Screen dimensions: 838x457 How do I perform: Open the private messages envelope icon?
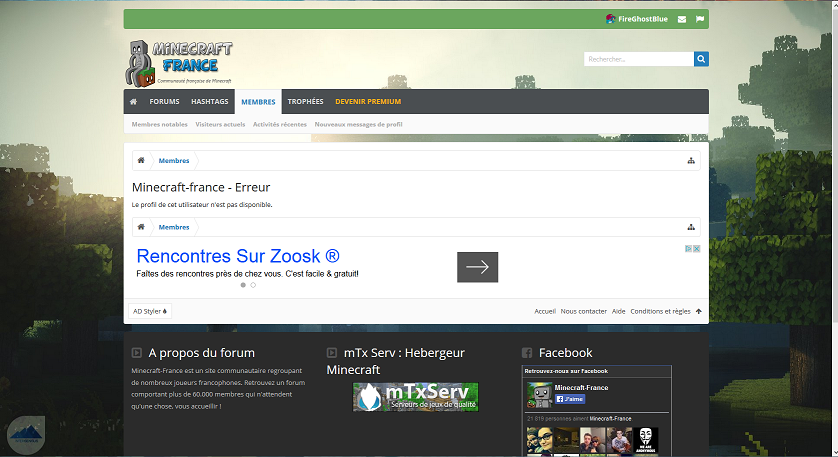click(682, 19)
